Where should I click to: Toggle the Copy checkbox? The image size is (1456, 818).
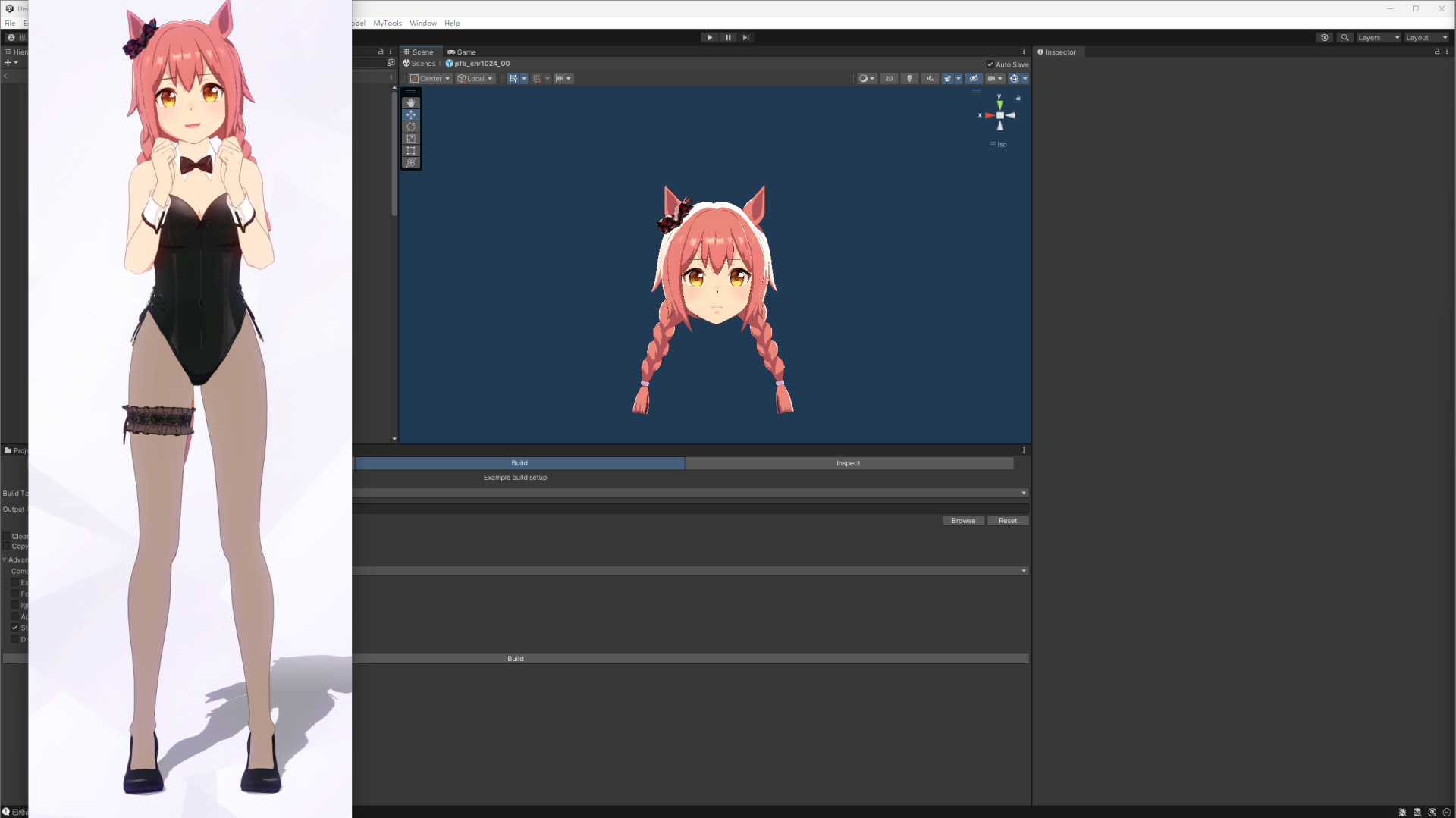coord(6,546)
